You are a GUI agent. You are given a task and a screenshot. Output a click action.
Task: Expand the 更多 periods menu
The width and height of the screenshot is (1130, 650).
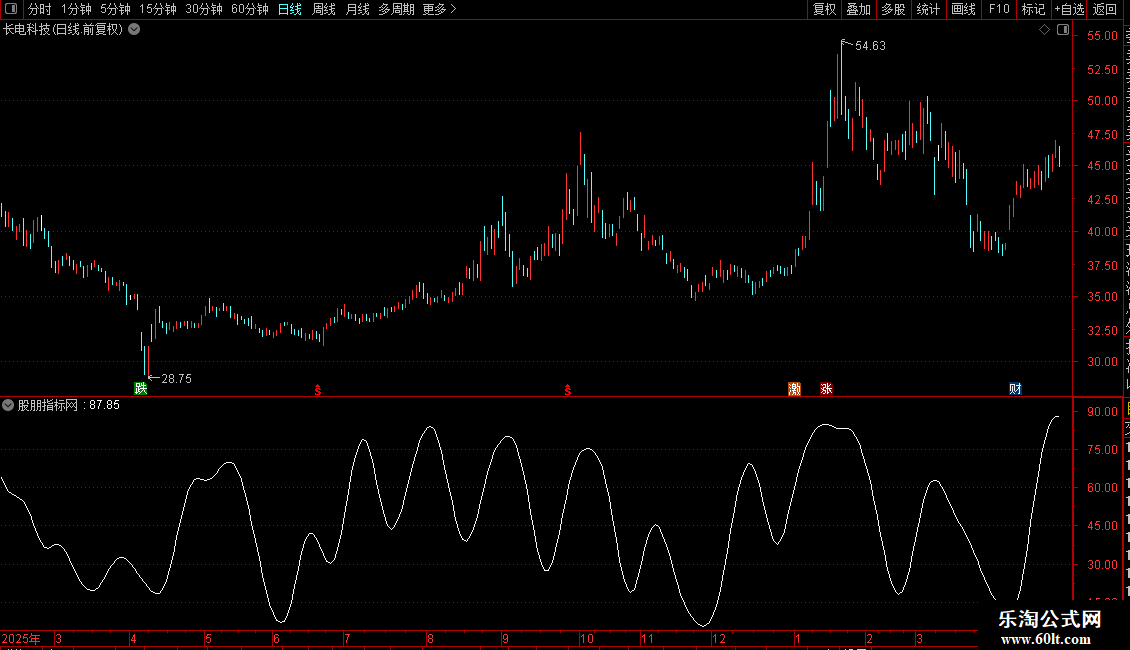tap(439, 9)
